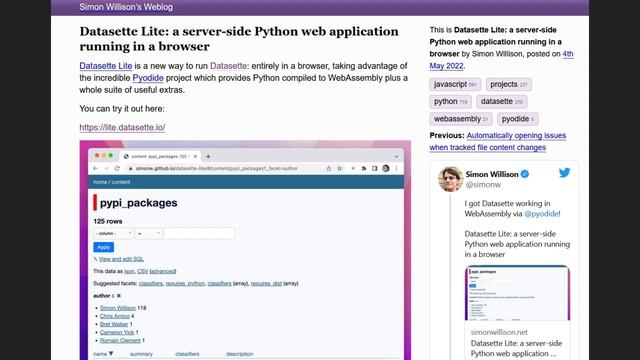640x360 pixels.
Task: Click simonwillison.net card link text
Action: (499, 332)
